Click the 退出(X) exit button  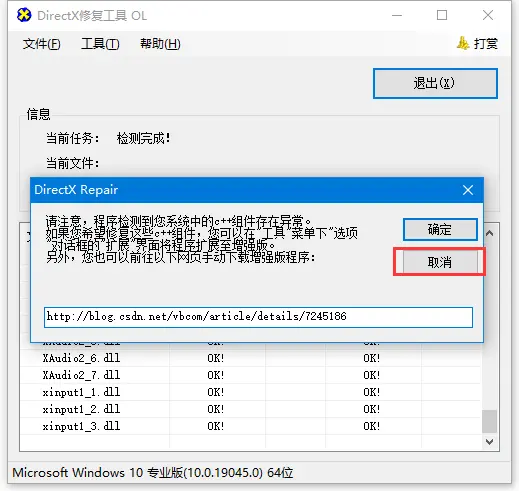(435, 83)
